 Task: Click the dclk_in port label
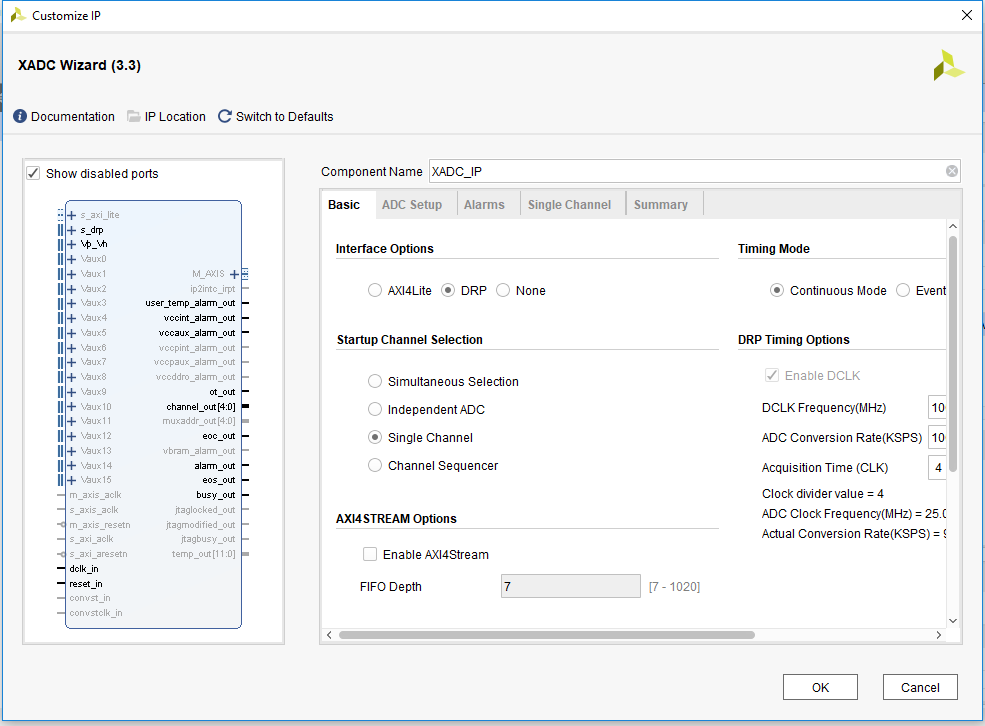[84, 568]
